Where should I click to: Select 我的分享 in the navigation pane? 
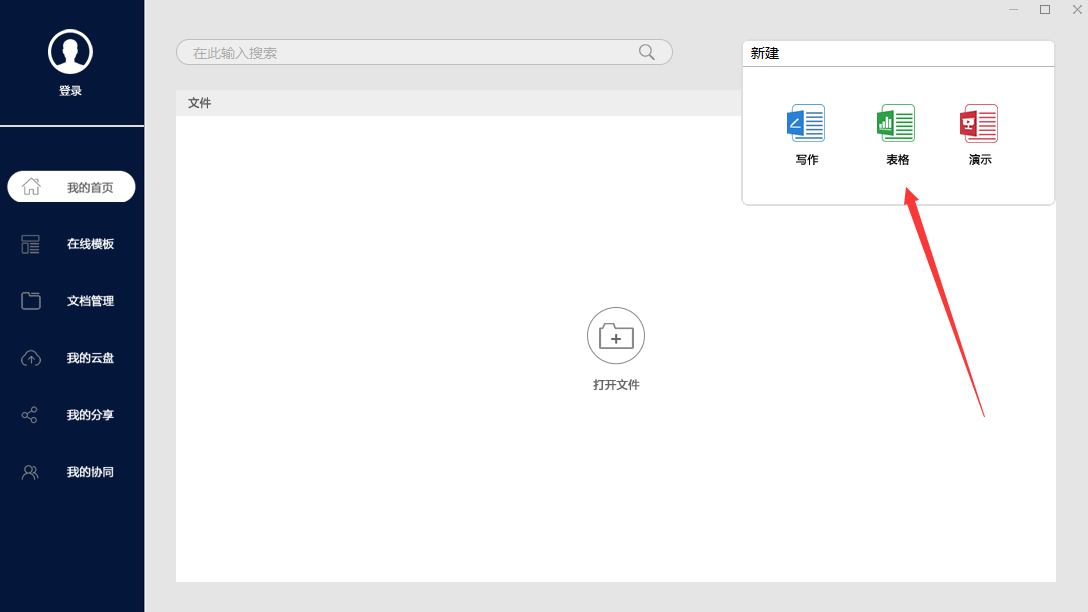point(90,415)
